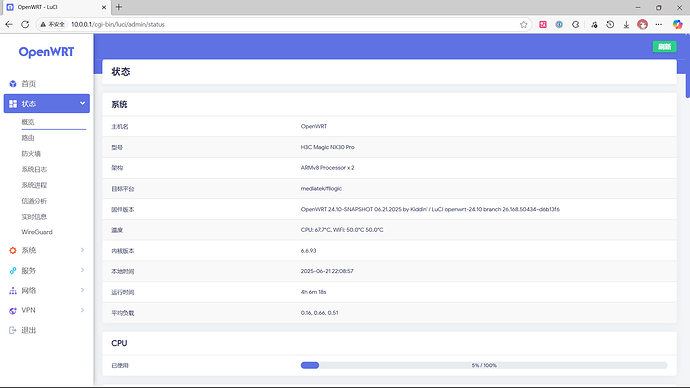
Task: Open the 概览 overview submenu item
Action: [x=28, y=122]
